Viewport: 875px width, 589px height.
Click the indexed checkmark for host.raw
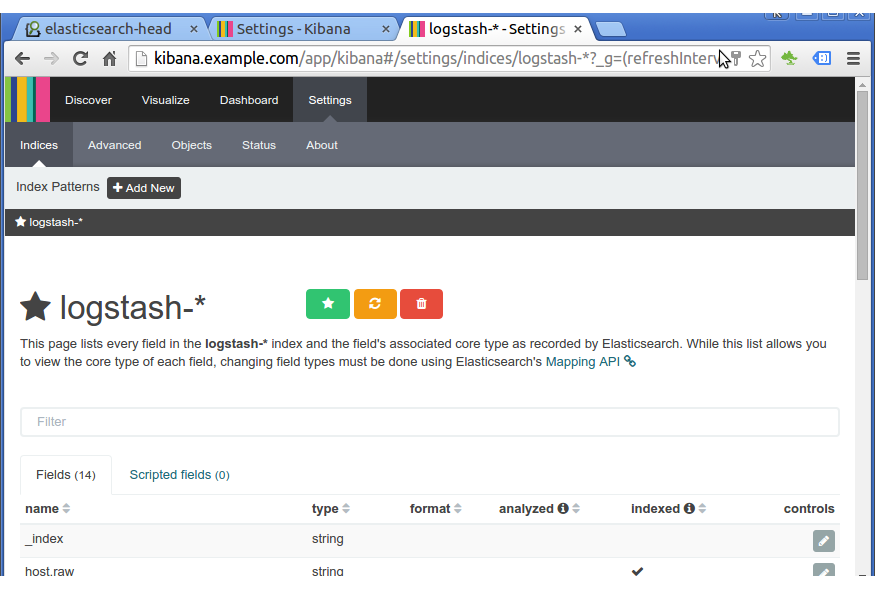(637, 571)
